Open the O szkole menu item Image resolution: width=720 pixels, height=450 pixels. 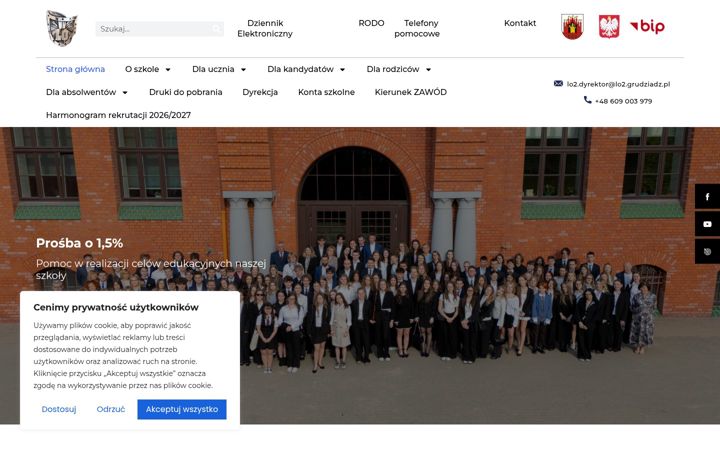click(x=142, y=69)
